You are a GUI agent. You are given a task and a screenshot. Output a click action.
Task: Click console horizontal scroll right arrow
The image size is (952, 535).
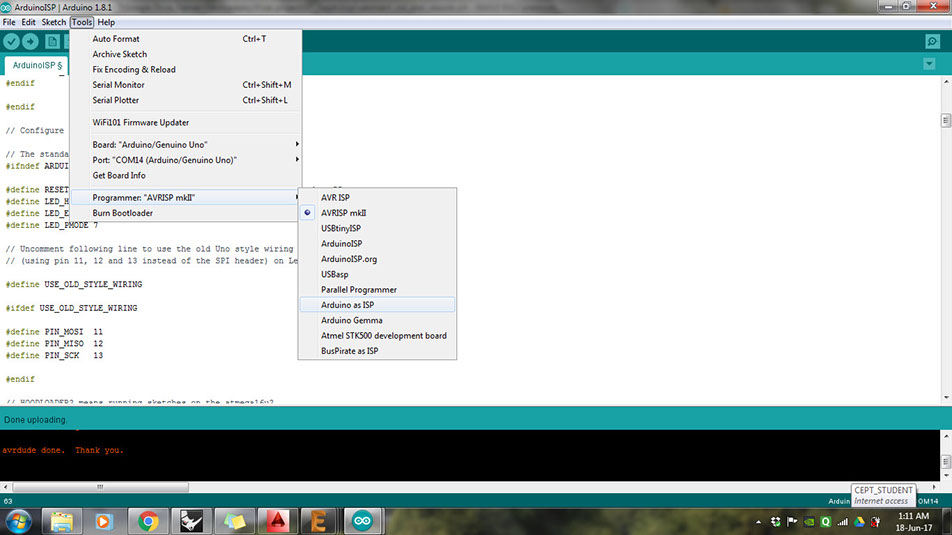coord(934,487)
